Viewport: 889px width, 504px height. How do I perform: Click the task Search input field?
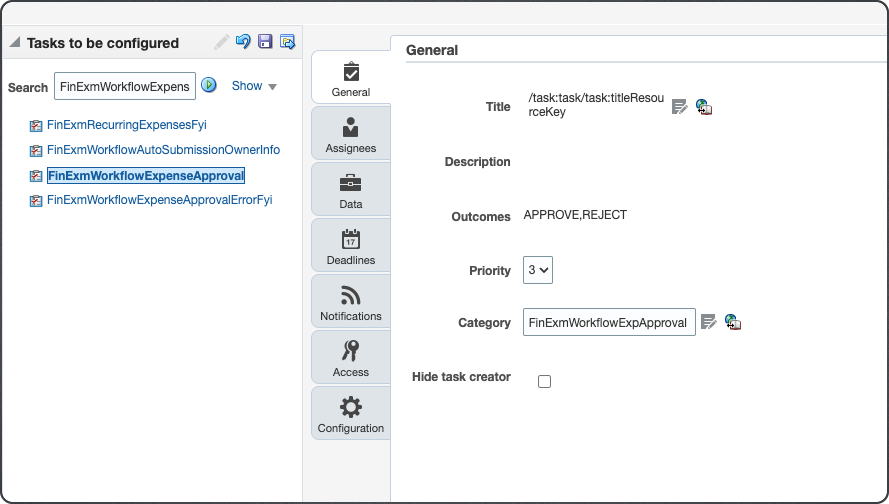(125, 86)
